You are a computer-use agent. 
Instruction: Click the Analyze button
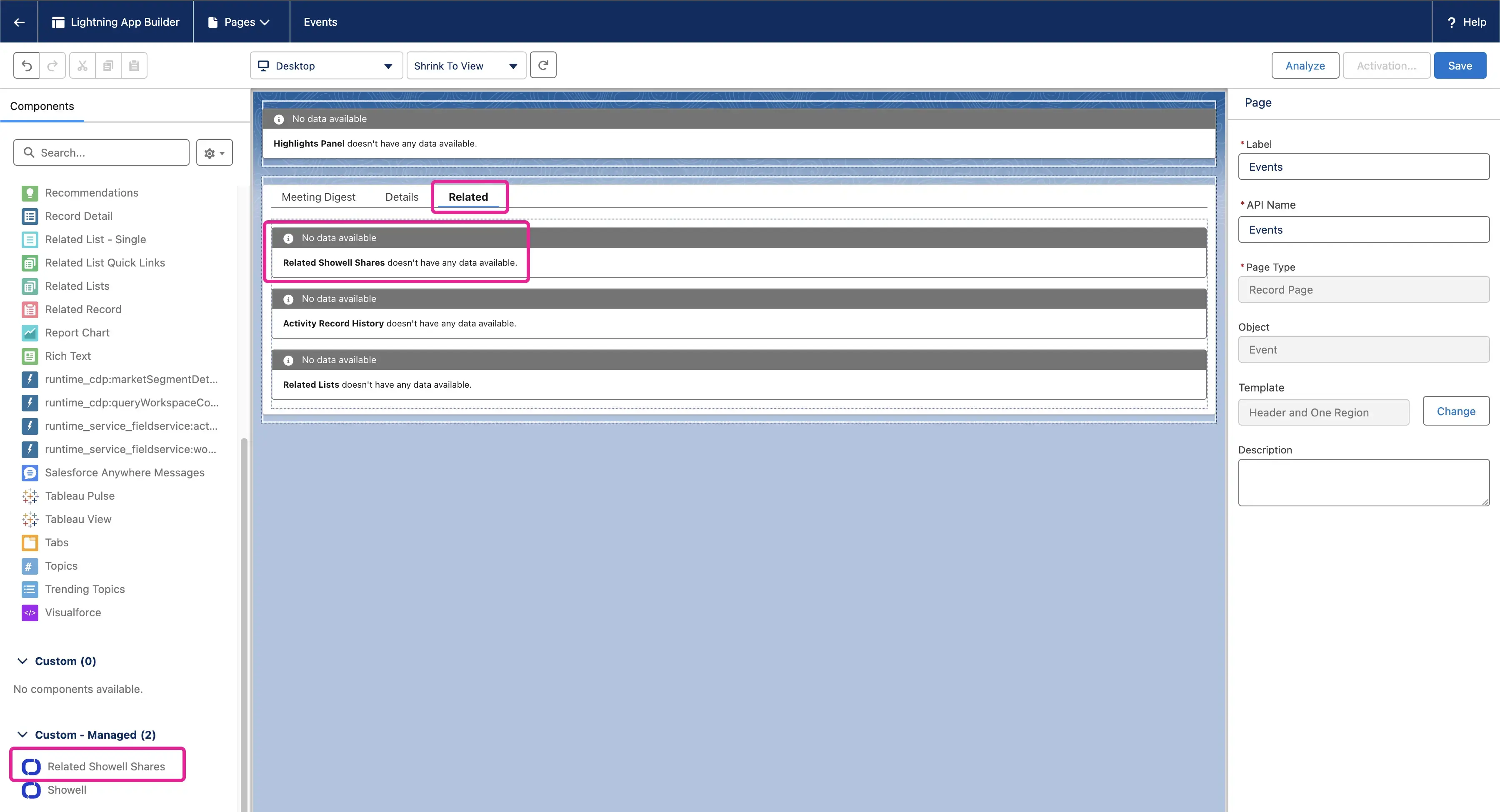[1305, 65]
